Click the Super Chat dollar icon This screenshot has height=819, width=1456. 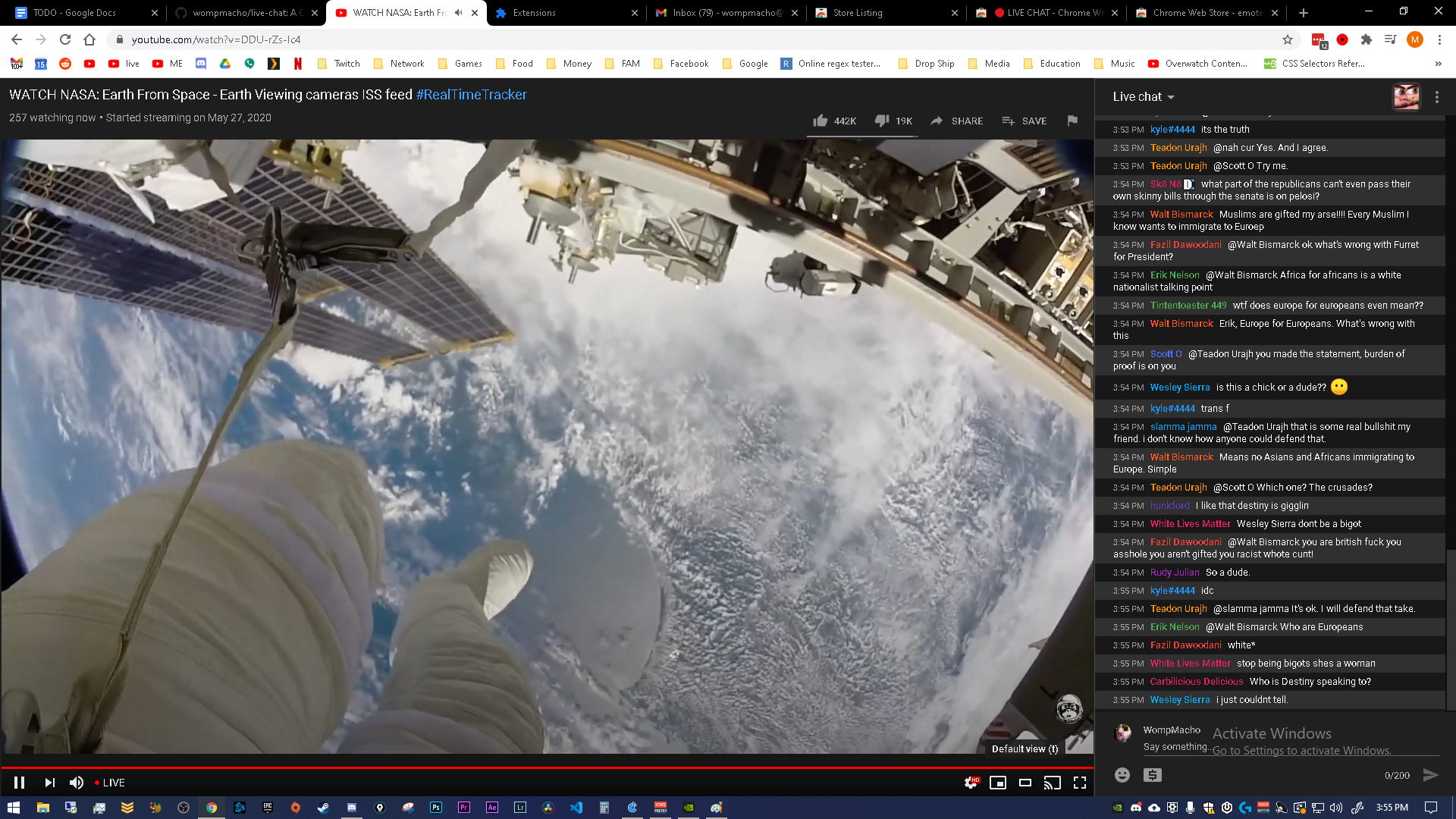coord(1153,774)
